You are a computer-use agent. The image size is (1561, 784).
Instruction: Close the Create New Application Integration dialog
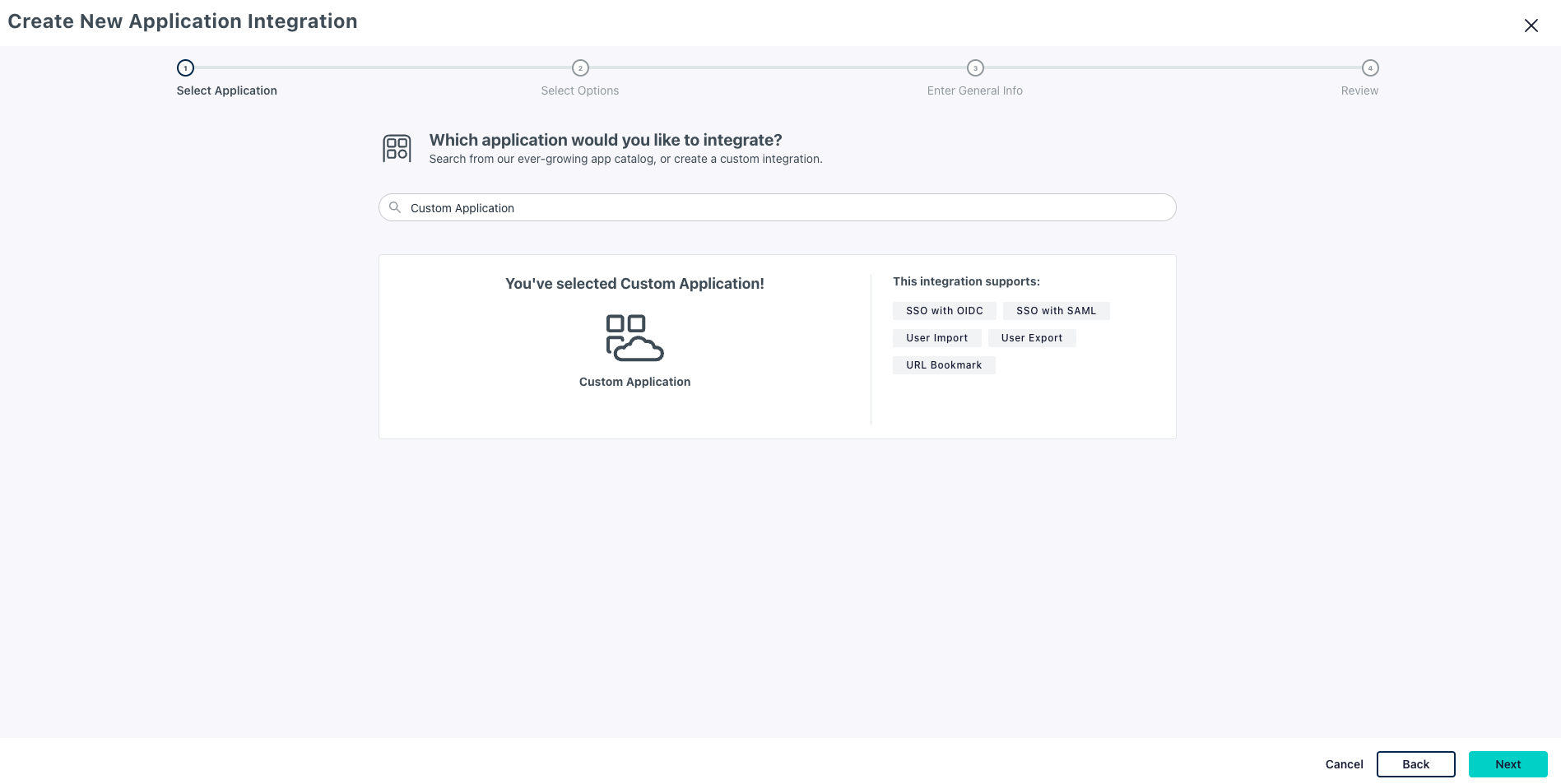[1531, 26]
